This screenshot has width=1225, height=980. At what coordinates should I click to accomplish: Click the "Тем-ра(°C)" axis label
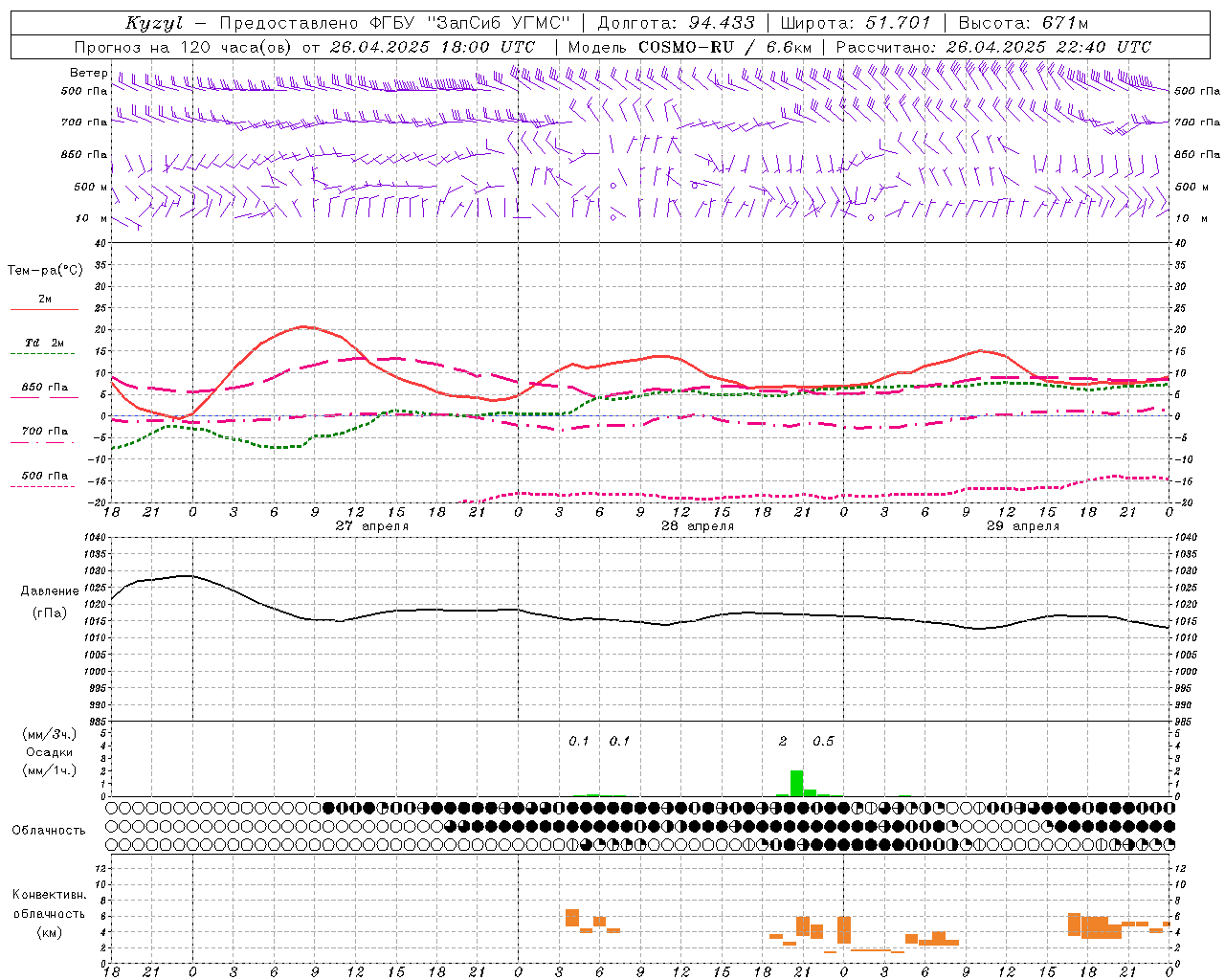45,271
